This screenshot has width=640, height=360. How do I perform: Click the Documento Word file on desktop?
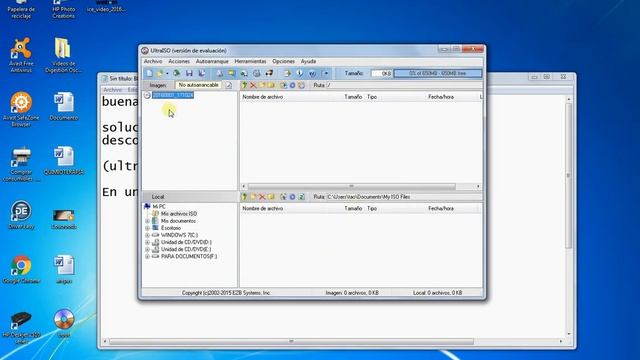pyautogui.click(x=64, y=107)
